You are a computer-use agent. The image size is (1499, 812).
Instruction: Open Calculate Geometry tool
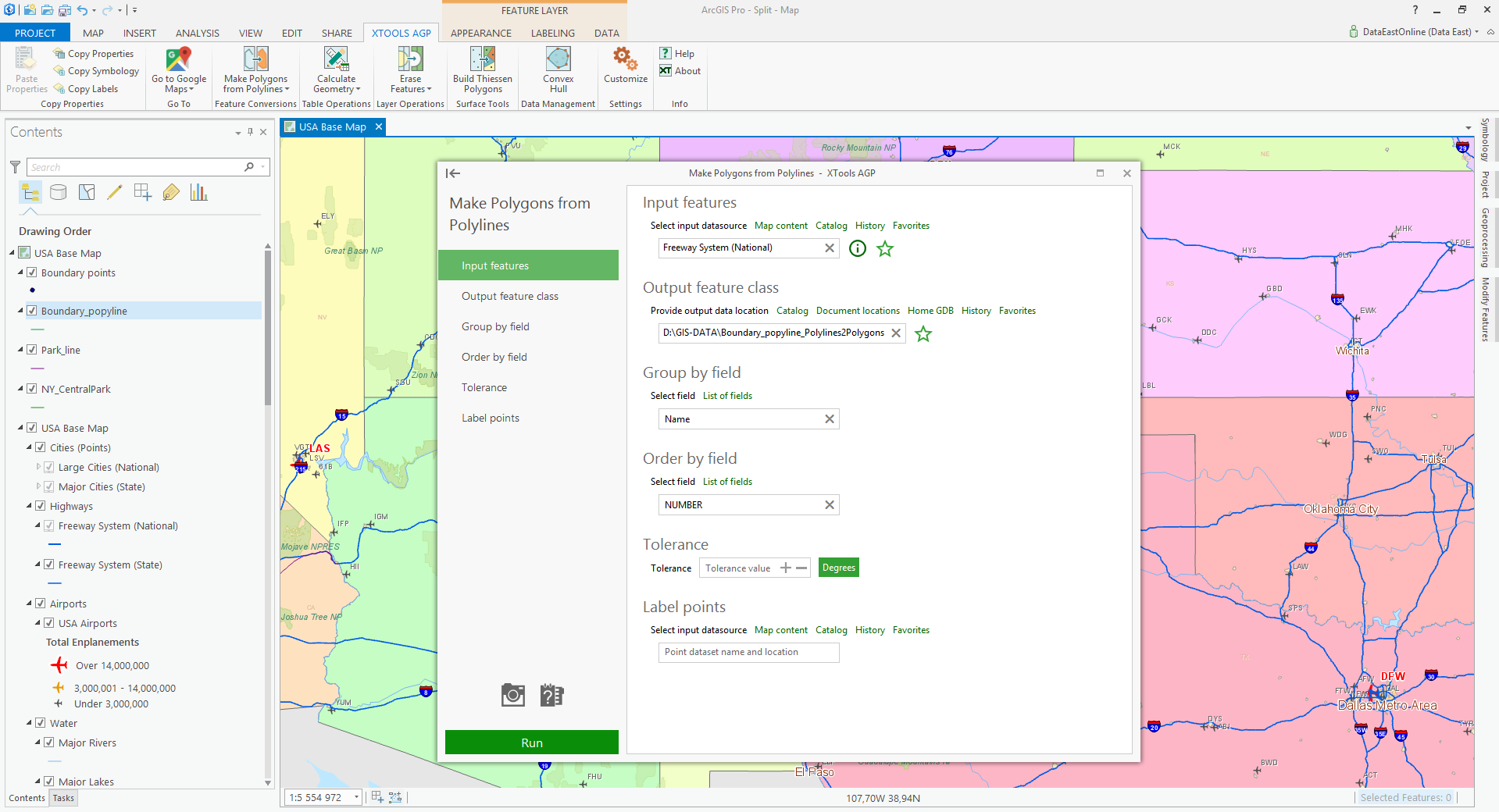click(336, 69)
